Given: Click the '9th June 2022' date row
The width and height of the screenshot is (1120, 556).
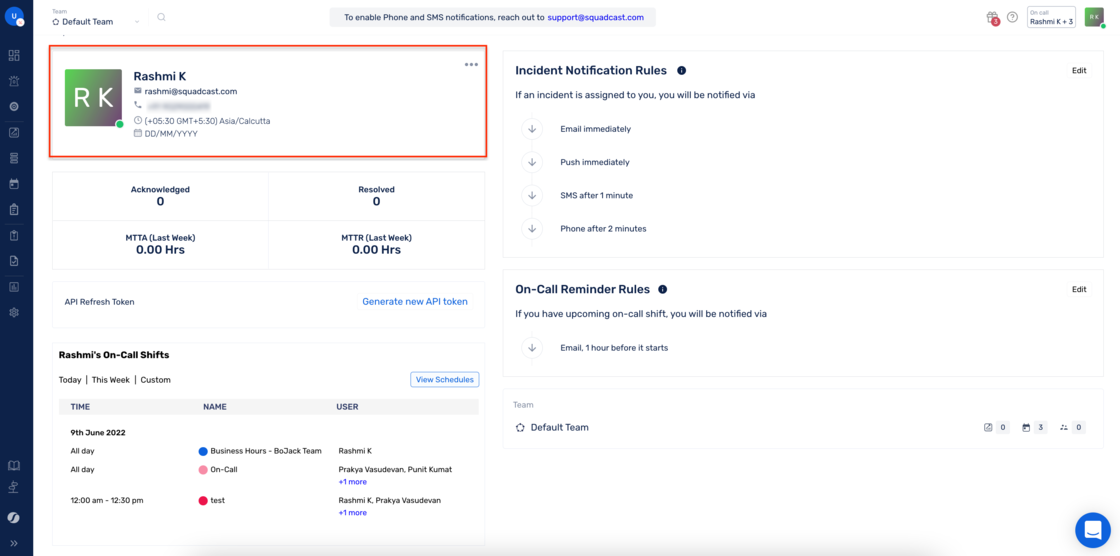Looking at the screenshot, I should click(98, 433).
